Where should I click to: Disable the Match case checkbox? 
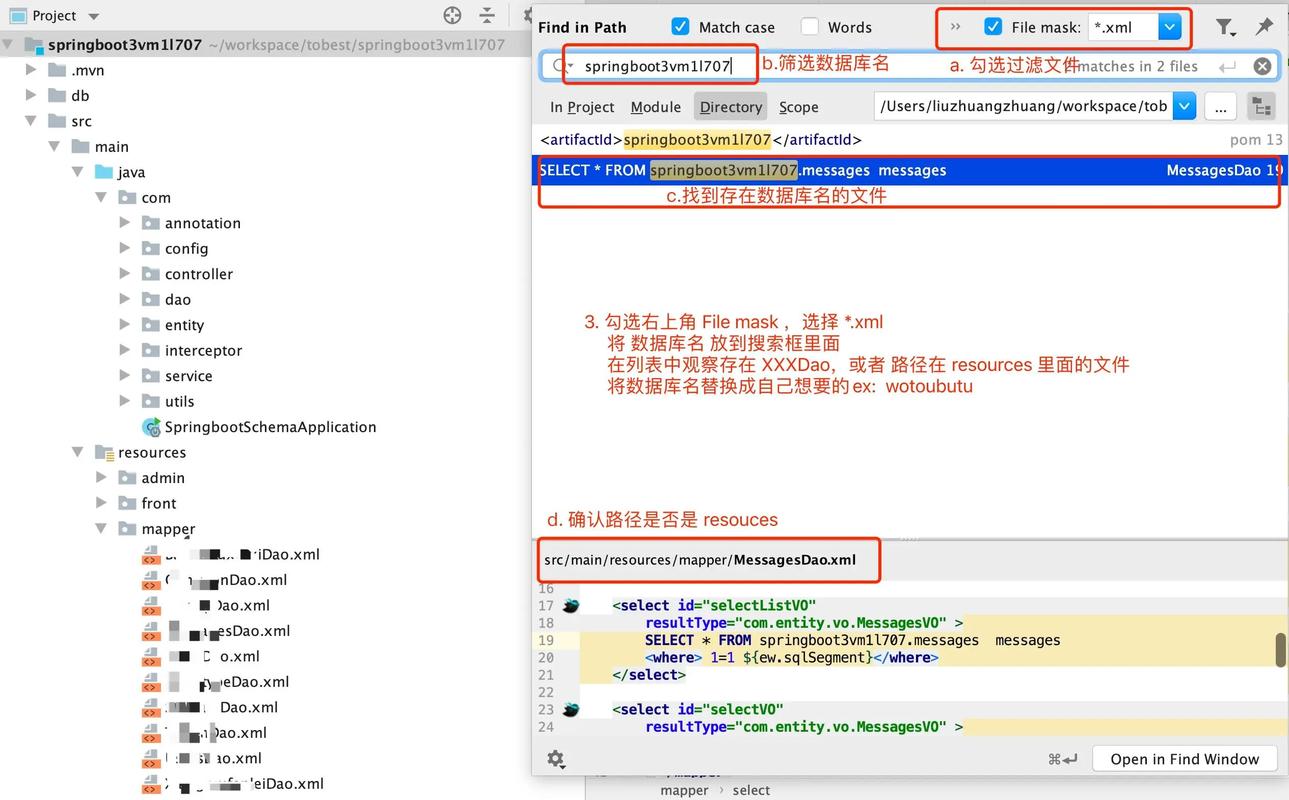point(680,26)
